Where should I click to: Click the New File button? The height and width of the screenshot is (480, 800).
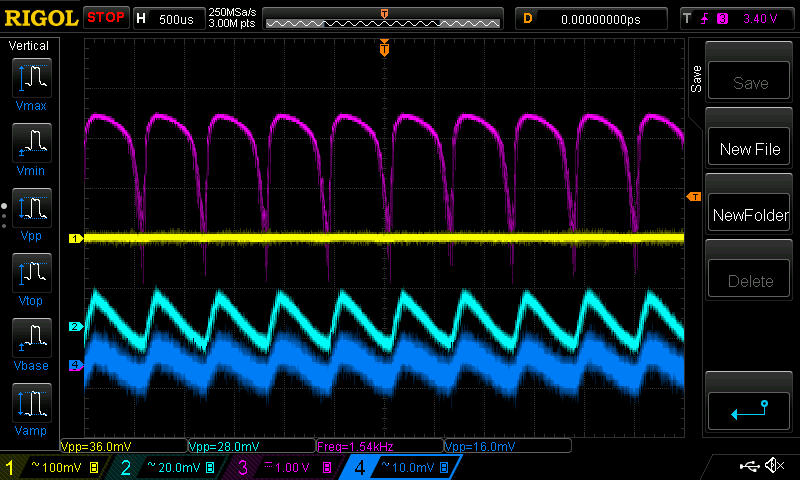[750, 150]
